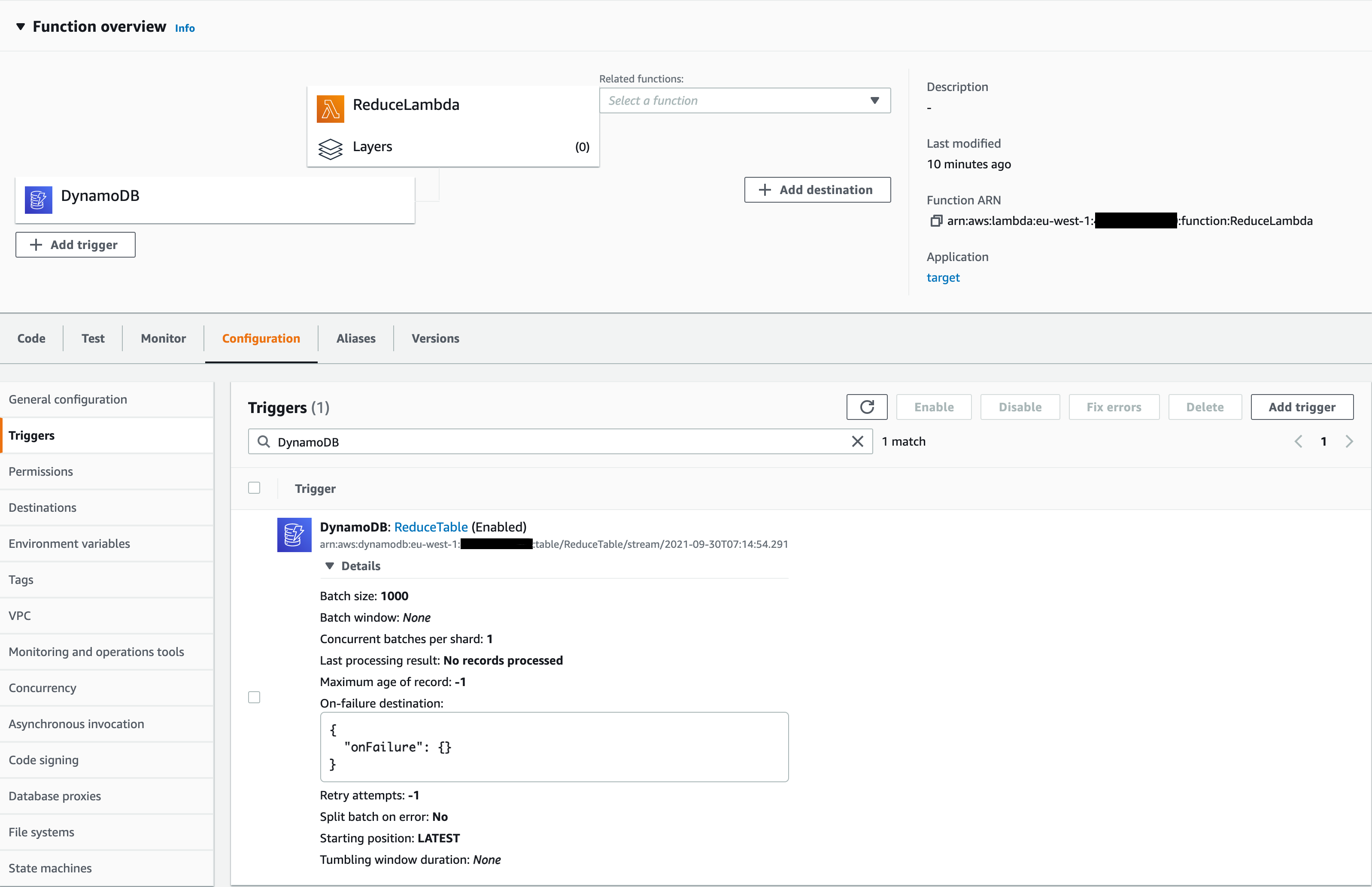1372x887 pixels.
Task: Open Asynchronous invocation in sidebar
Action: [107, 724]
